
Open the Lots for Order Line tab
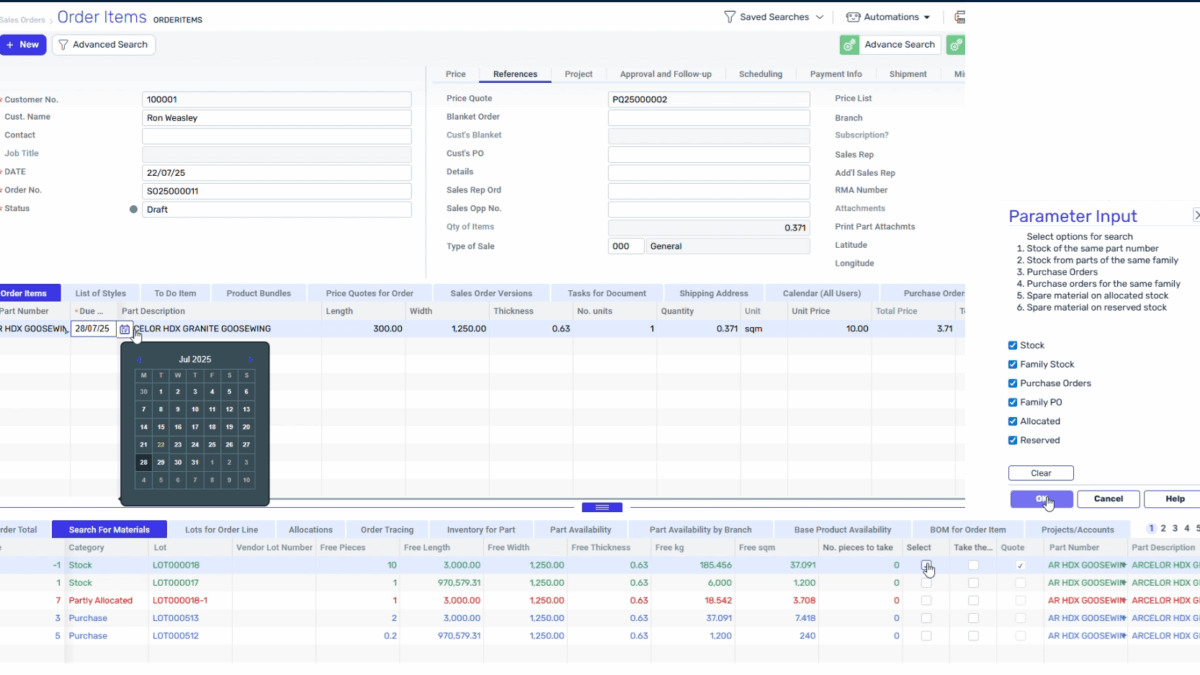(222, 530)
